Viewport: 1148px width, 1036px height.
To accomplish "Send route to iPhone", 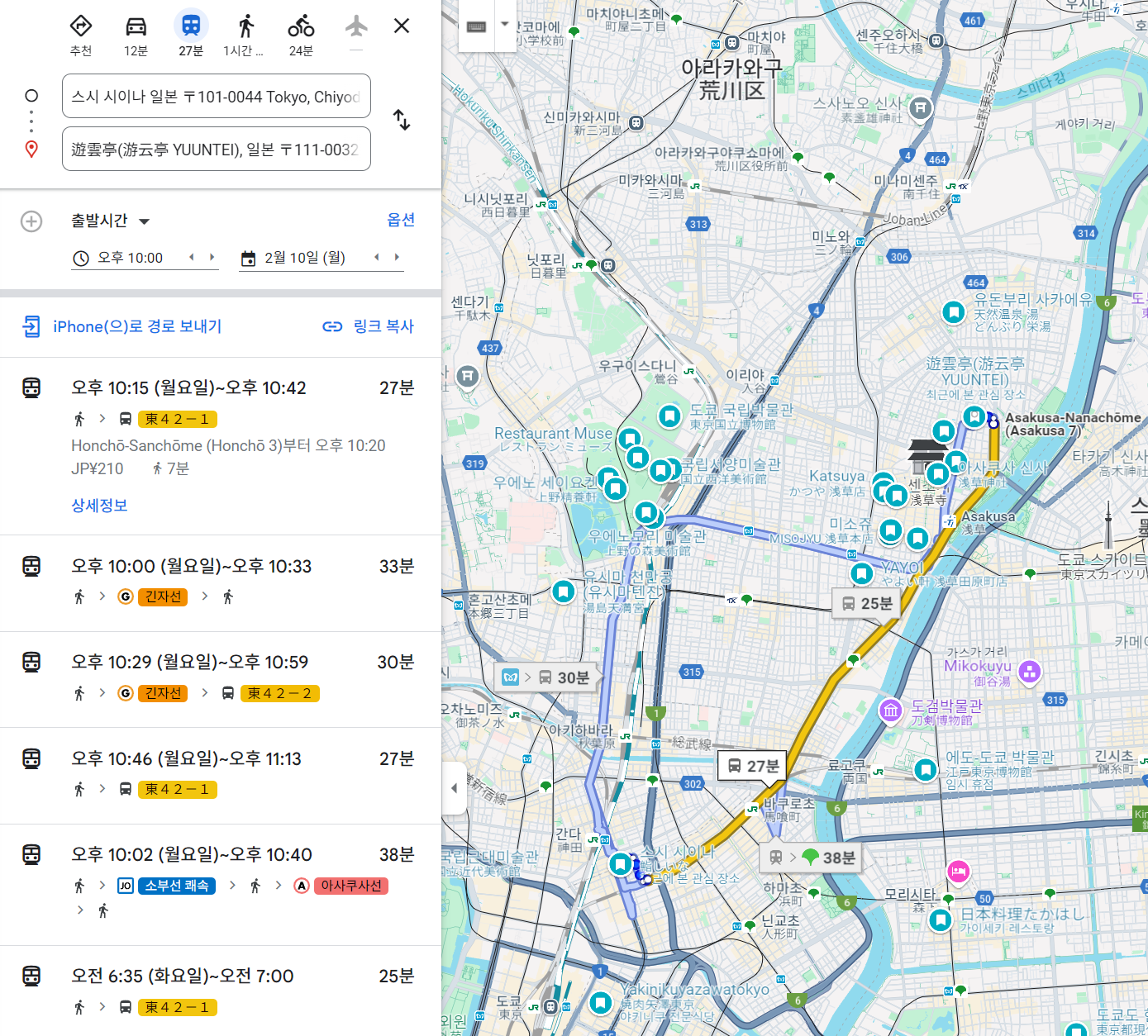I will coord(122,326).
